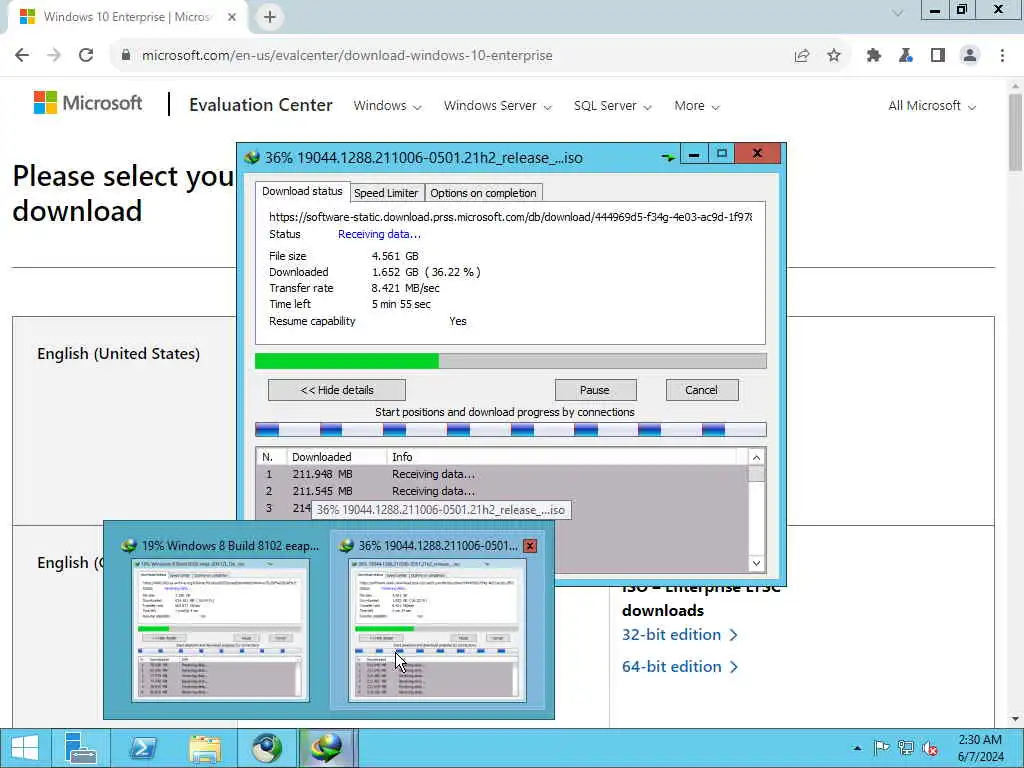The image size is (1024, 768).
Task: Select connection row 2 with 211.545 MB
Action: [x=502, y=491]
